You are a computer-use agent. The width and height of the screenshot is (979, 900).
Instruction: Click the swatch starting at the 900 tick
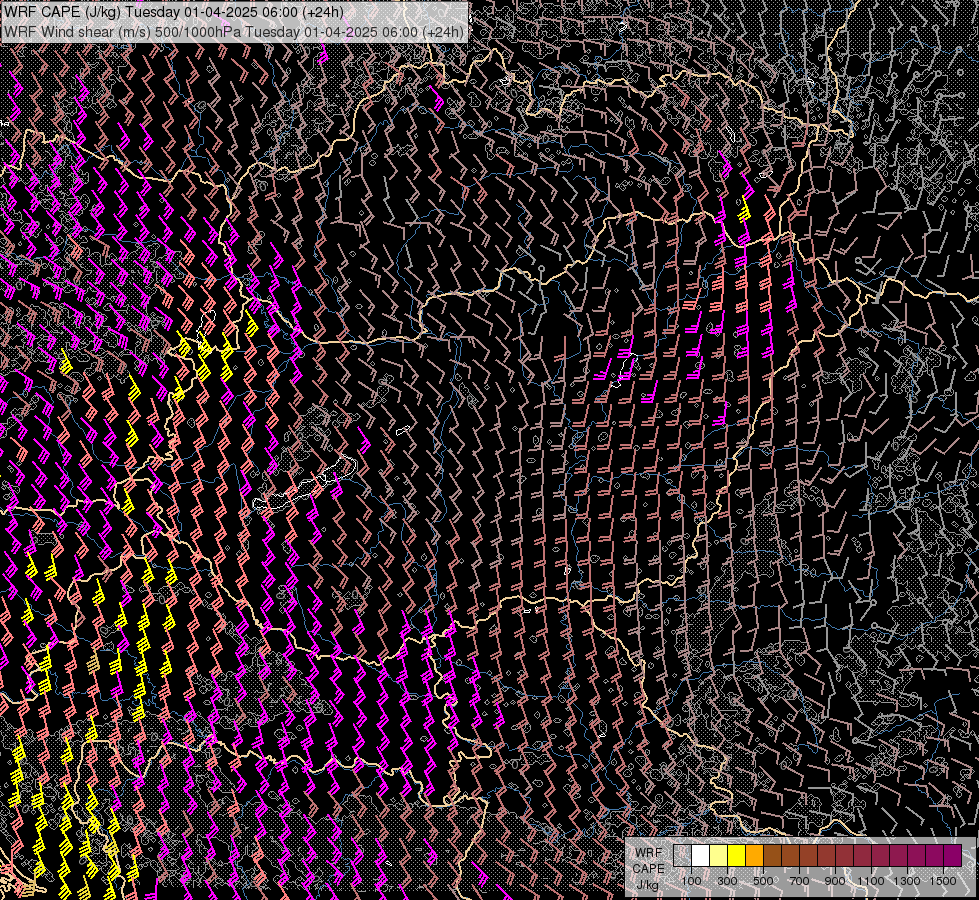(844, 855)
